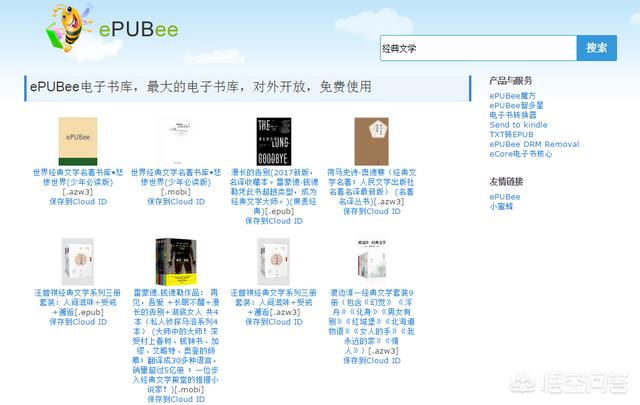Open the 漫长的告别(2017新版) epub title link

(274, 192)
